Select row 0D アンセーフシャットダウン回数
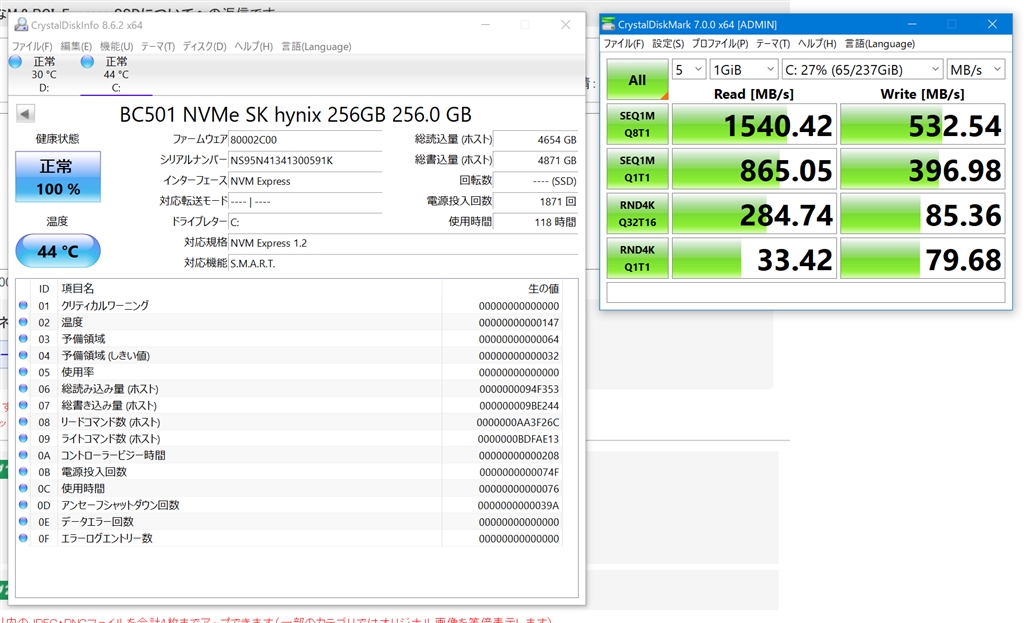Image resolution: width=1024 pixels, height=623 pixels. click(289, 505)
